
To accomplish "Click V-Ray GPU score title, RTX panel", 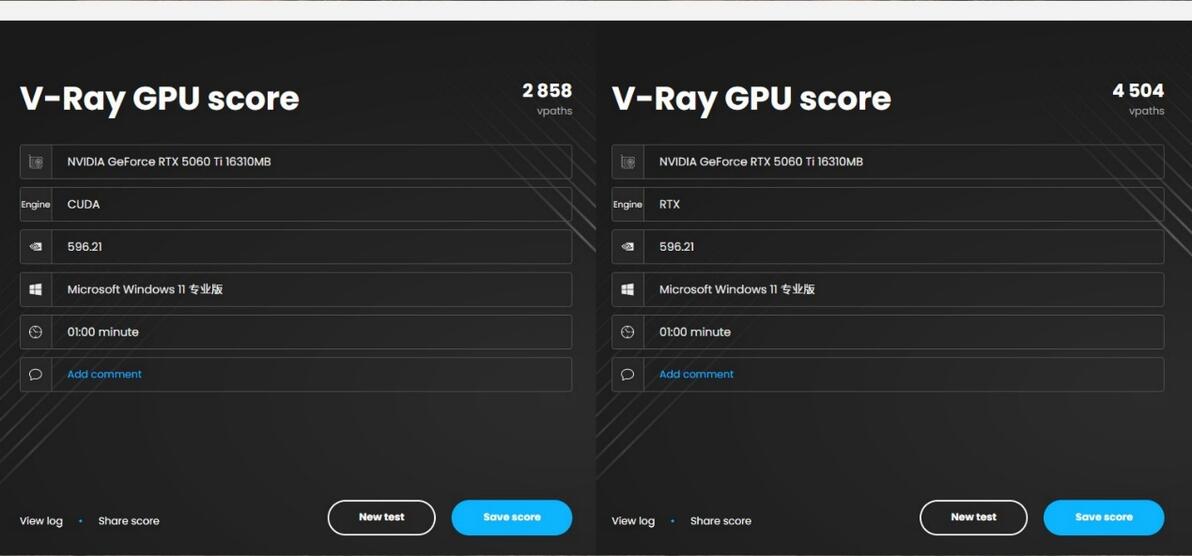I will tap(752, 99).
